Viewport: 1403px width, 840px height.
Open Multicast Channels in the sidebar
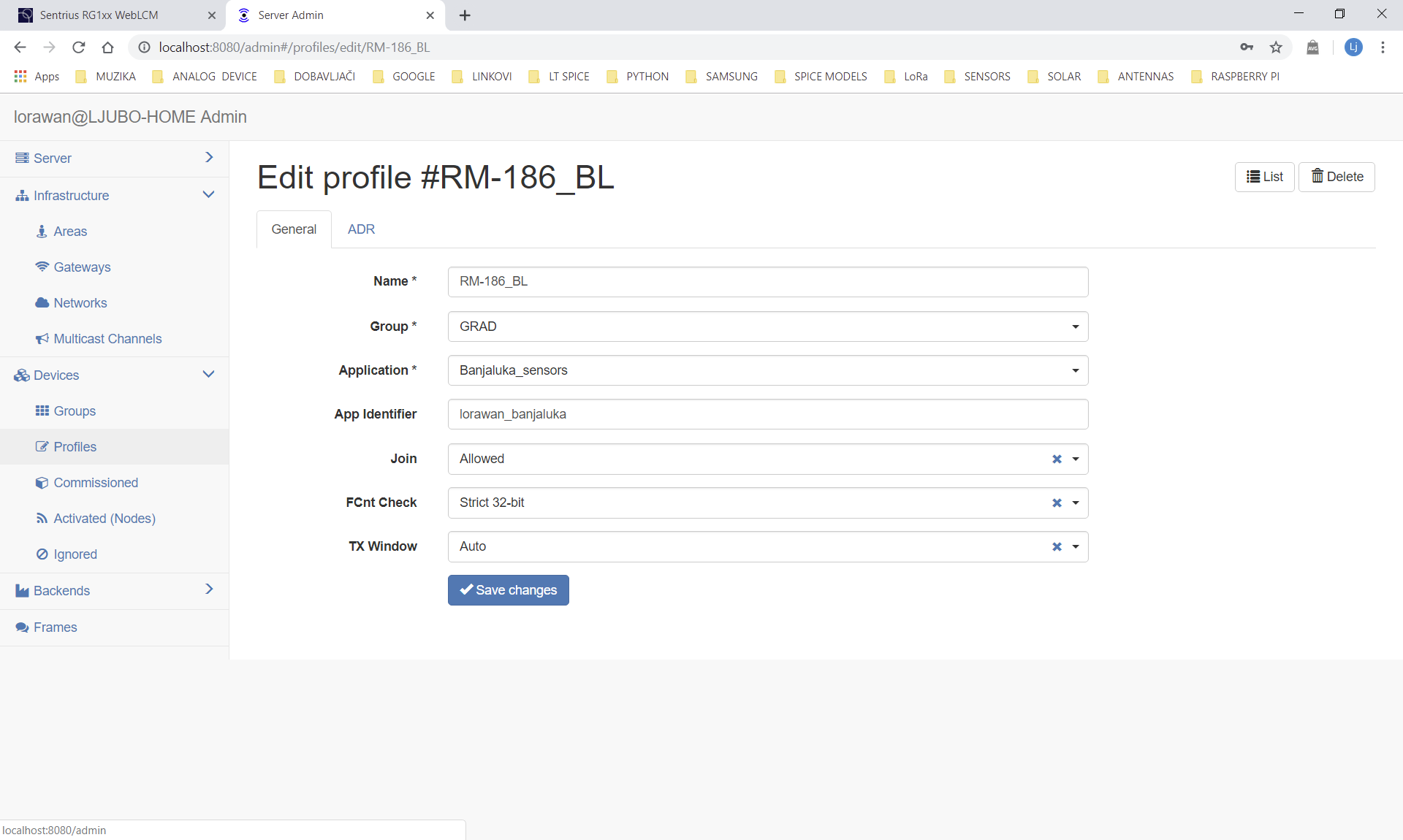coord(107,339)
